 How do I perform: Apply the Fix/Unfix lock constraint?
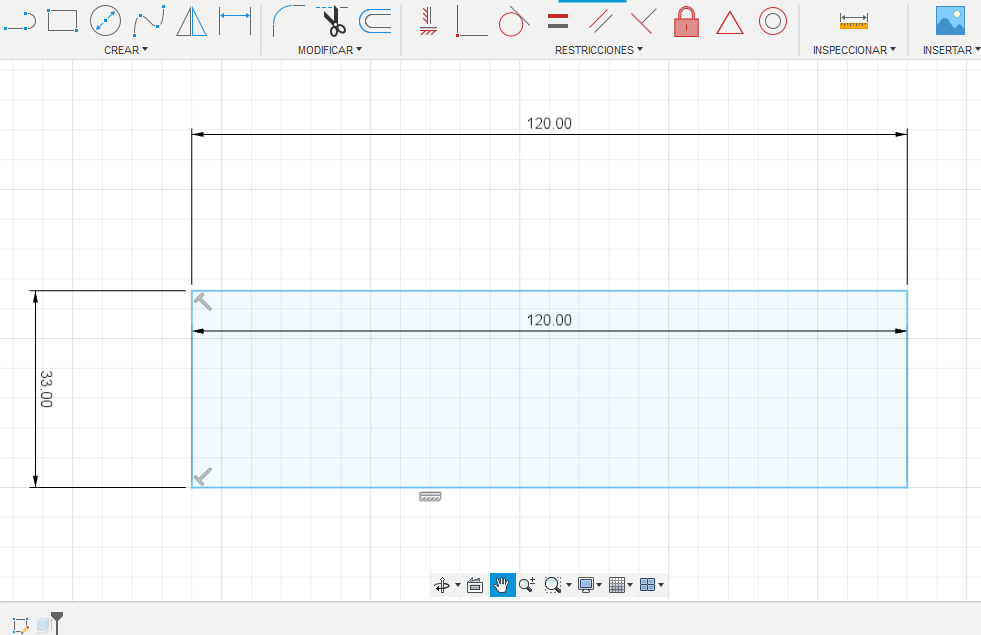pos(686,22)
